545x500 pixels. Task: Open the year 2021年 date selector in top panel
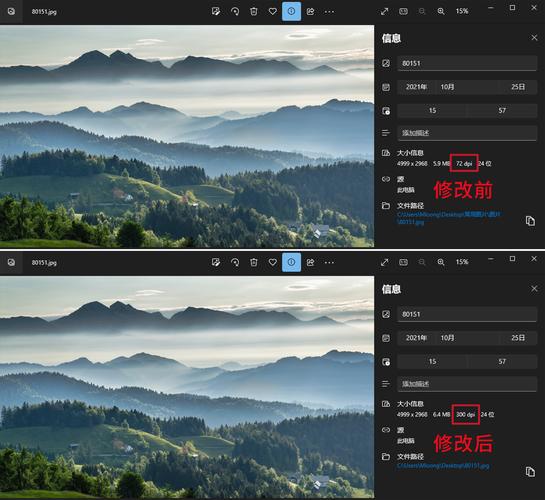click(x=416, y=87)
